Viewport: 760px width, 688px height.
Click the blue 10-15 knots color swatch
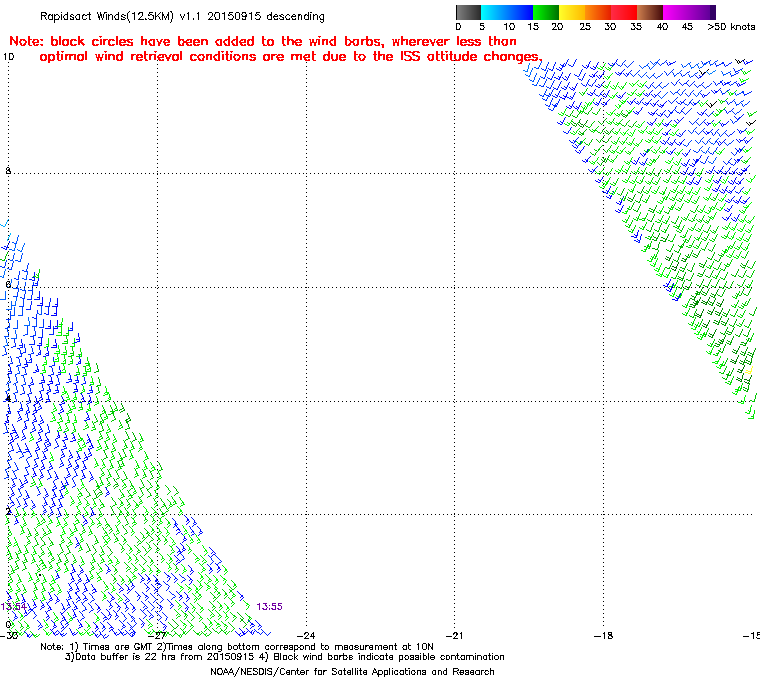tap(520, 12)
